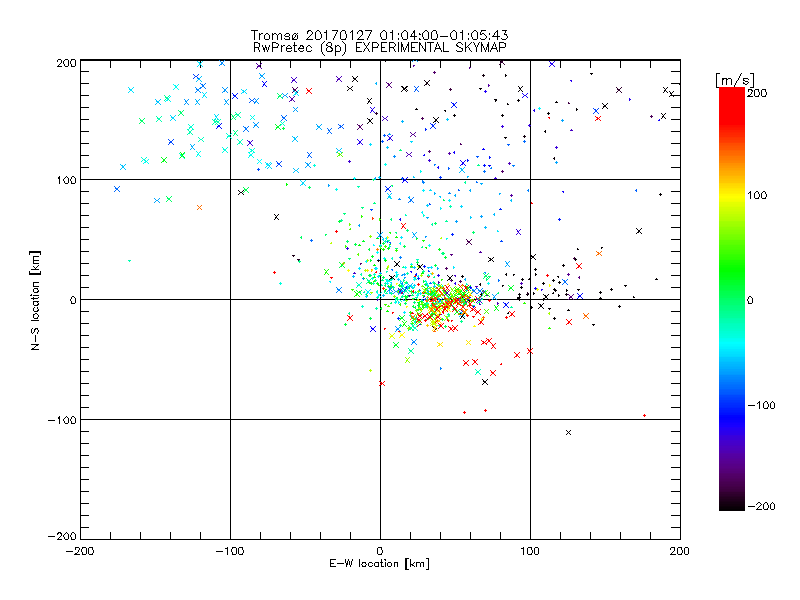800x600 pixels.
Task: Click the -200 tick label on N-S axis
Action: [62, 536]
